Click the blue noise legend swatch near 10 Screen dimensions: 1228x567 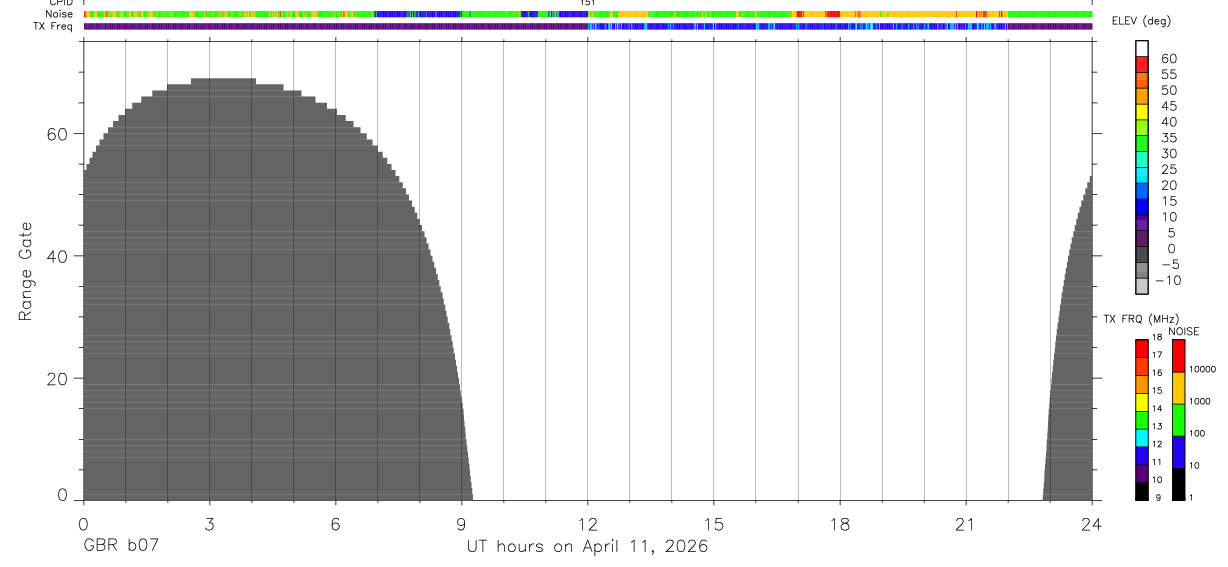coord(1178,452)
